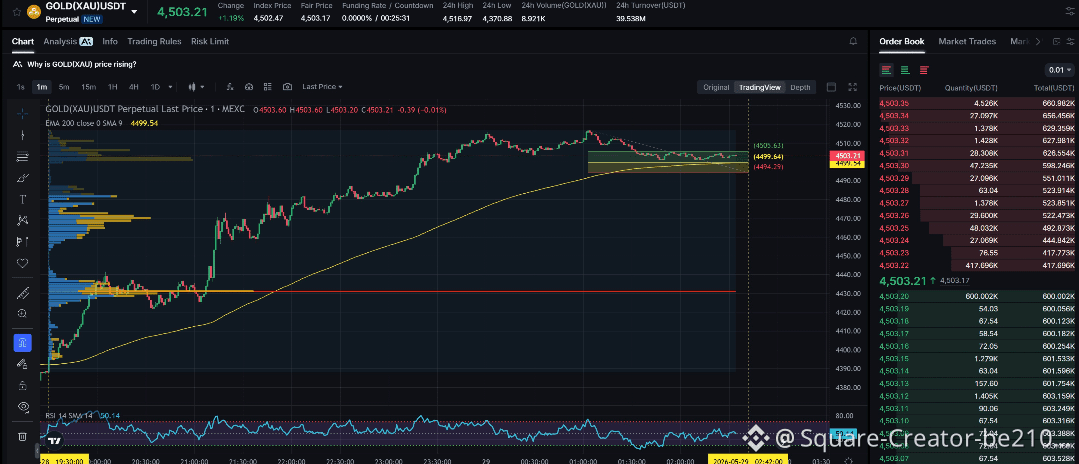Open the position forecast tool
Screen dimensions: 1079x464
(23, 242)
